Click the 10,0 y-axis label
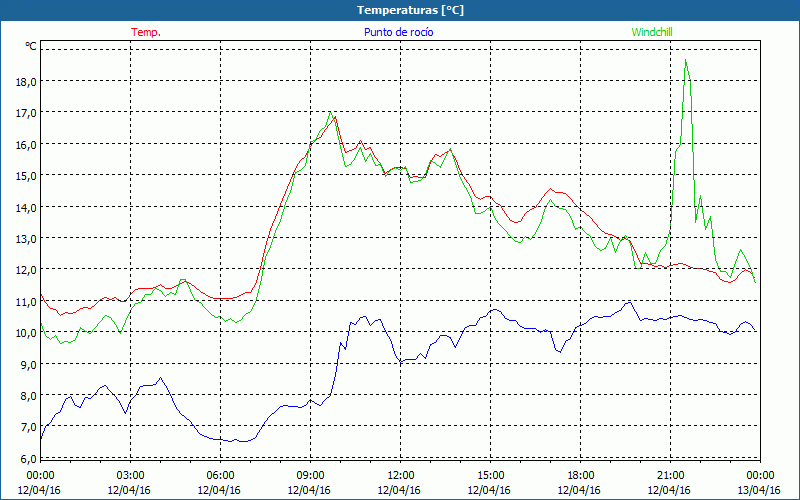 coord(26,333)
